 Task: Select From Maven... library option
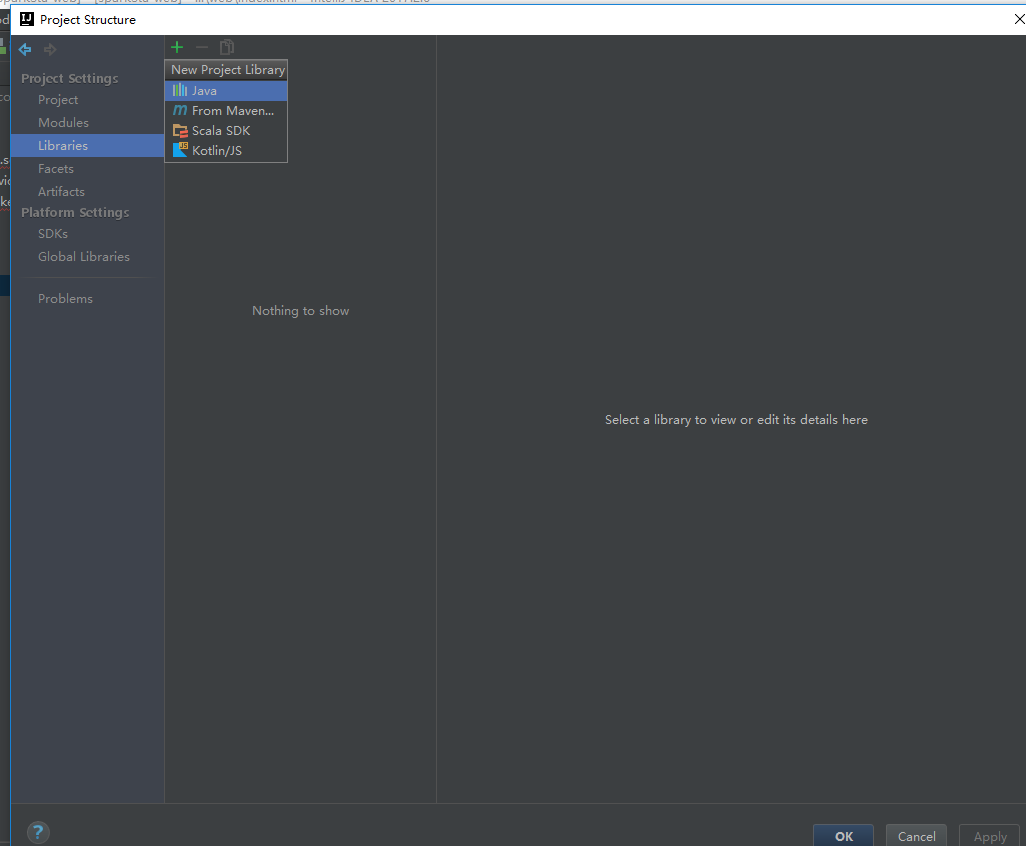226,111
